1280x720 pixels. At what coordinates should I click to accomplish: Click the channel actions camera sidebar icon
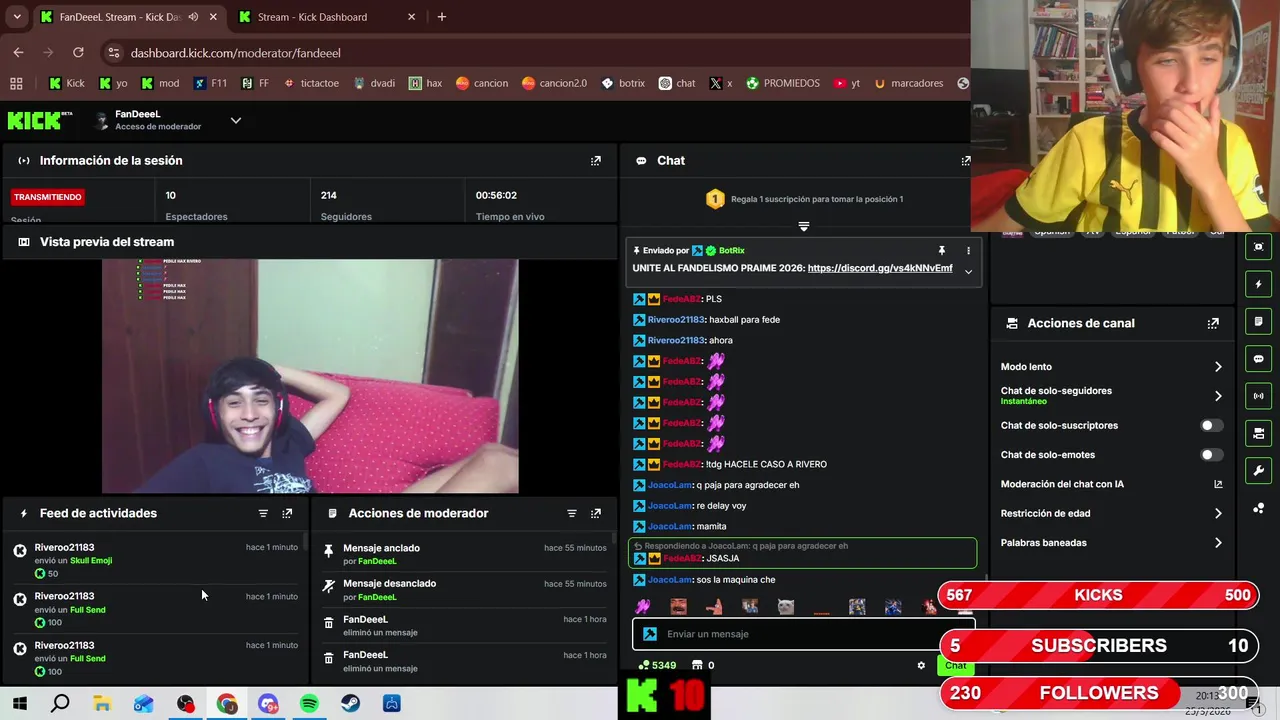pos(1258,433)
